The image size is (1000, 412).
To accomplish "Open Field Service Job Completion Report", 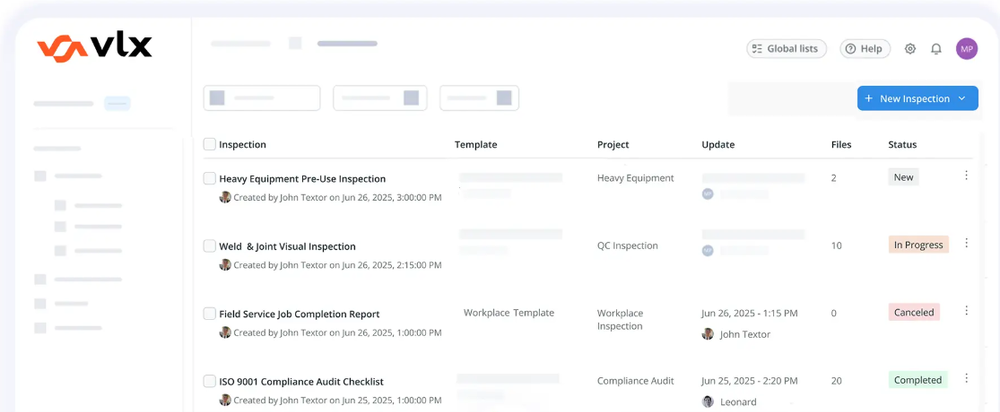I will point(299,314).
